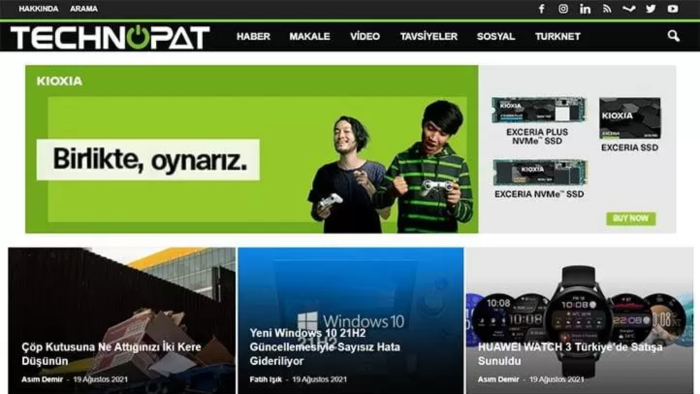Open HUAWEI WATCH 3 Türkiye article
The width and height of the screenshot is (700, 394).
point(570,354)
